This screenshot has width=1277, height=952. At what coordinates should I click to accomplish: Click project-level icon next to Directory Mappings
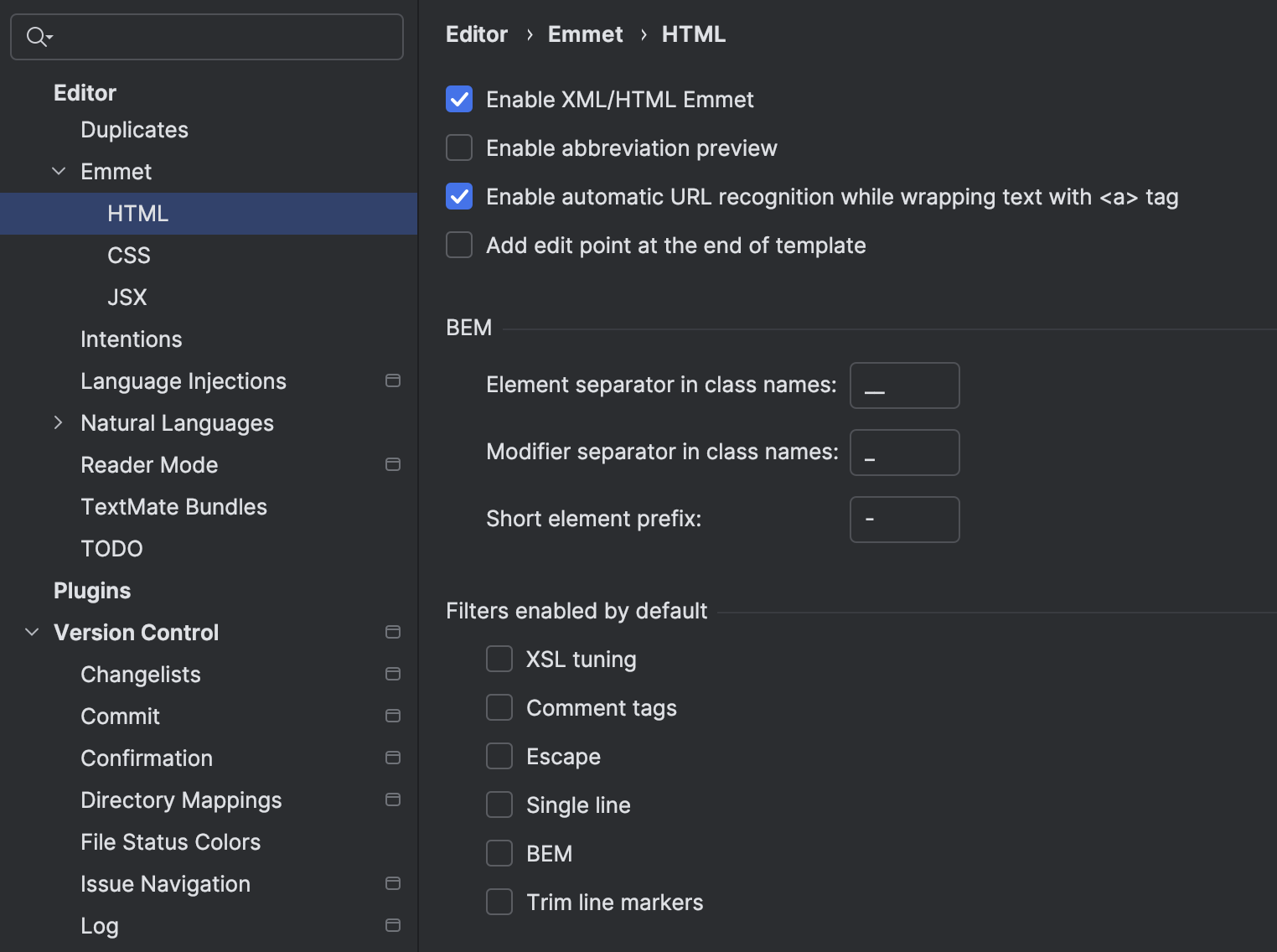tap(392, 799)
